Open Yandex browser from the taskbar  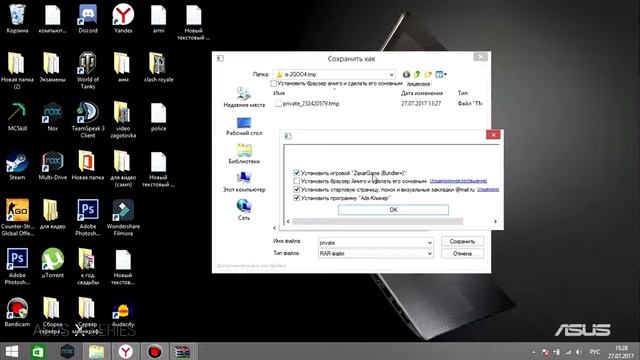(x=125, y=351)
